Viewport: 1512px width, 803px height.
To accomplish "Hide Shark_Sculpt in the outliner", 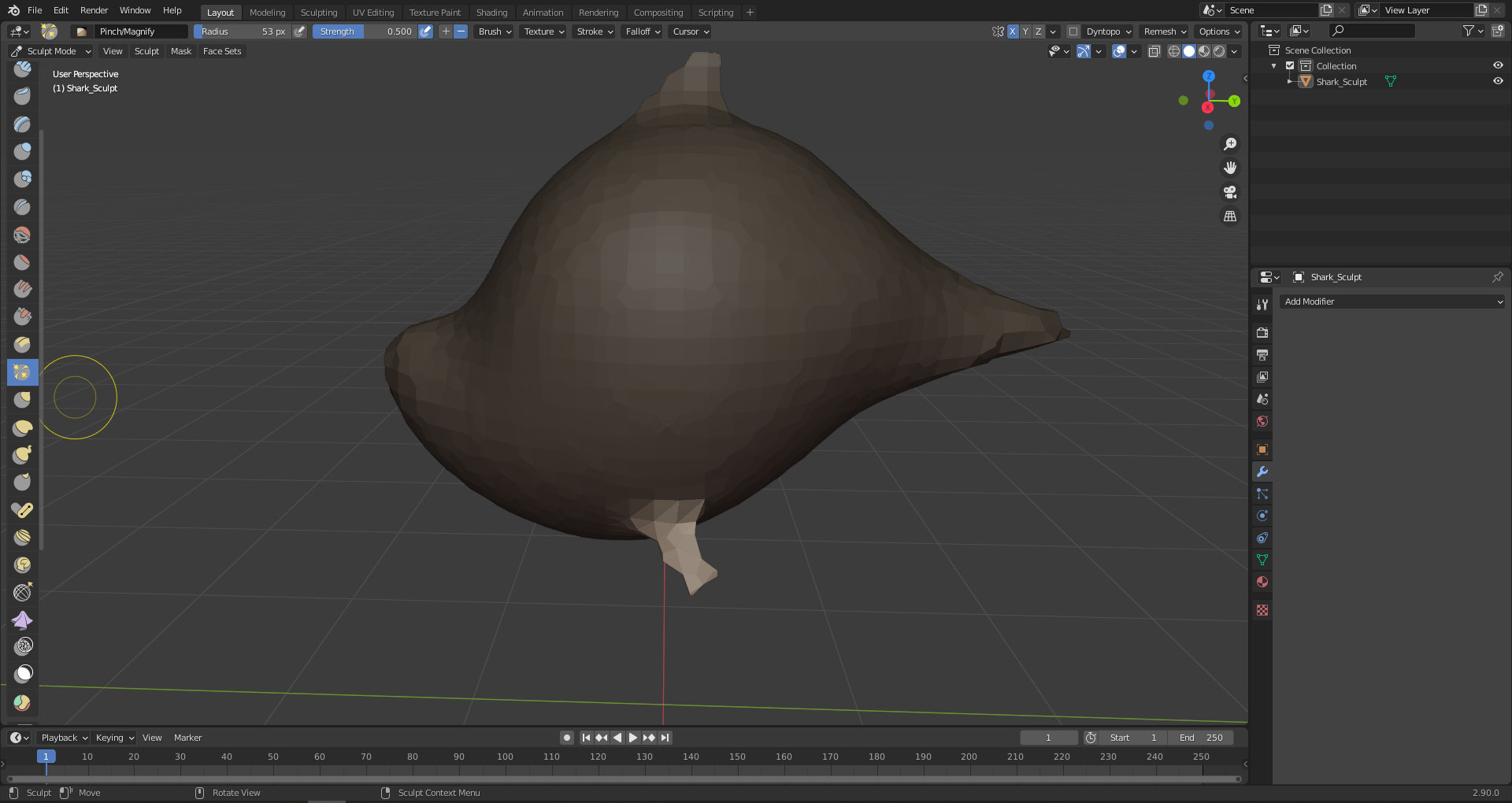I will click(1498, 81).
